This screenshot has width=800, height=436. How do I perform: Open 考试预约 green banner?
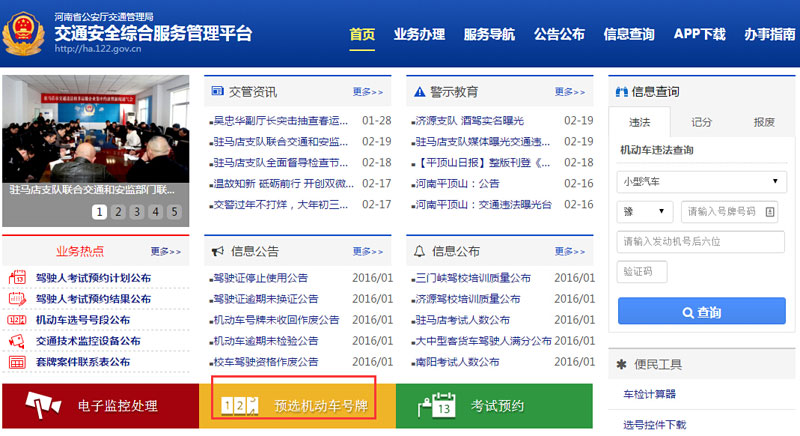[494, 406]
